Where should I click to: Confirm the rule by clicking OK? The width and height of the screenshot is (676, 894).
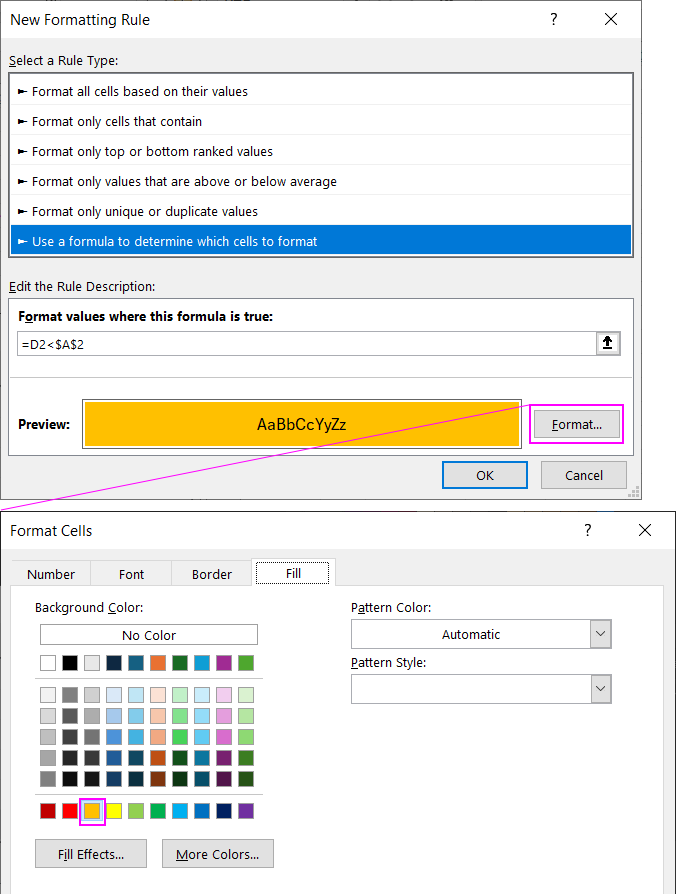coord(485,475)
